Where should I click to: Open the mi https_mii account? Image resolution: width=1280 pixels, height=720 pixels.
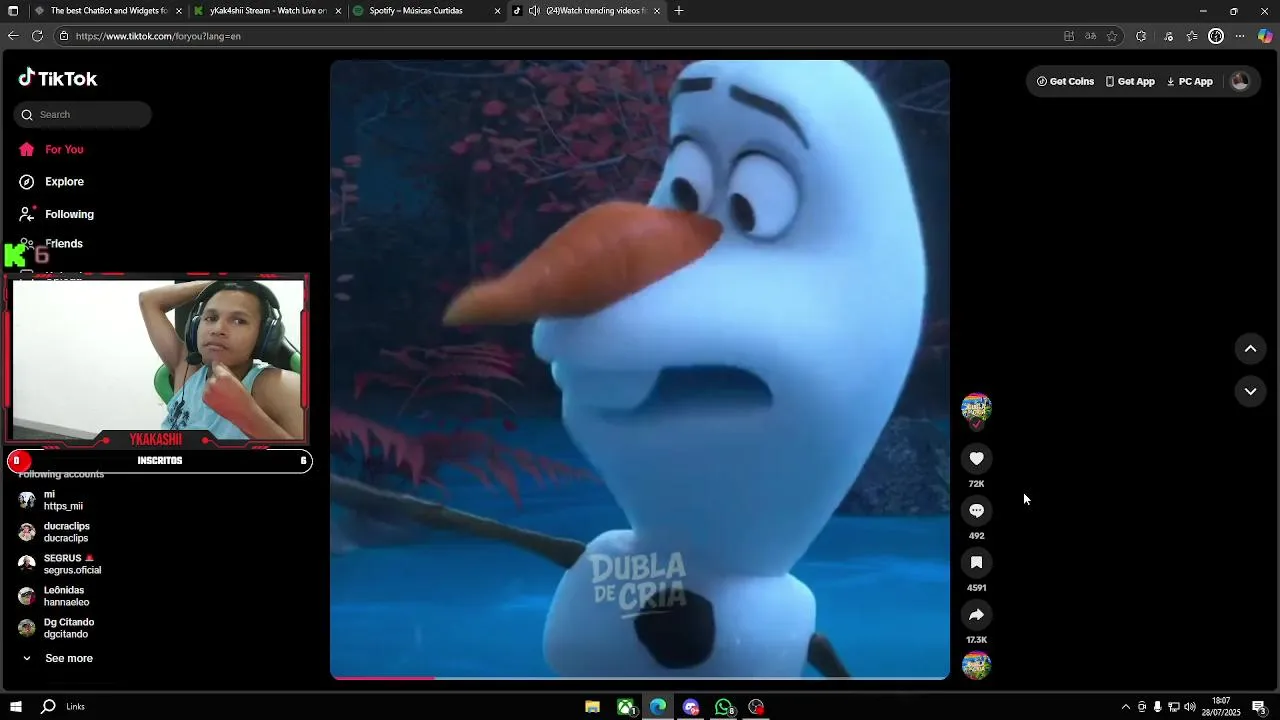(x=50, y=500)
